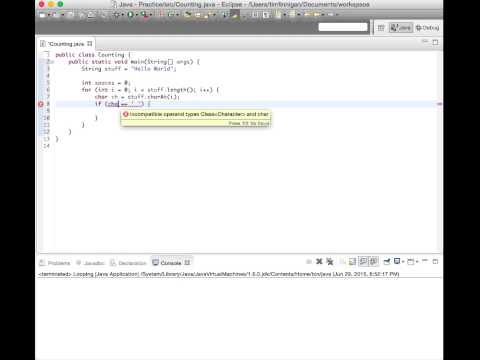Launch Debug with the bug icon
480x360 pixels.
tap(117, 15)
